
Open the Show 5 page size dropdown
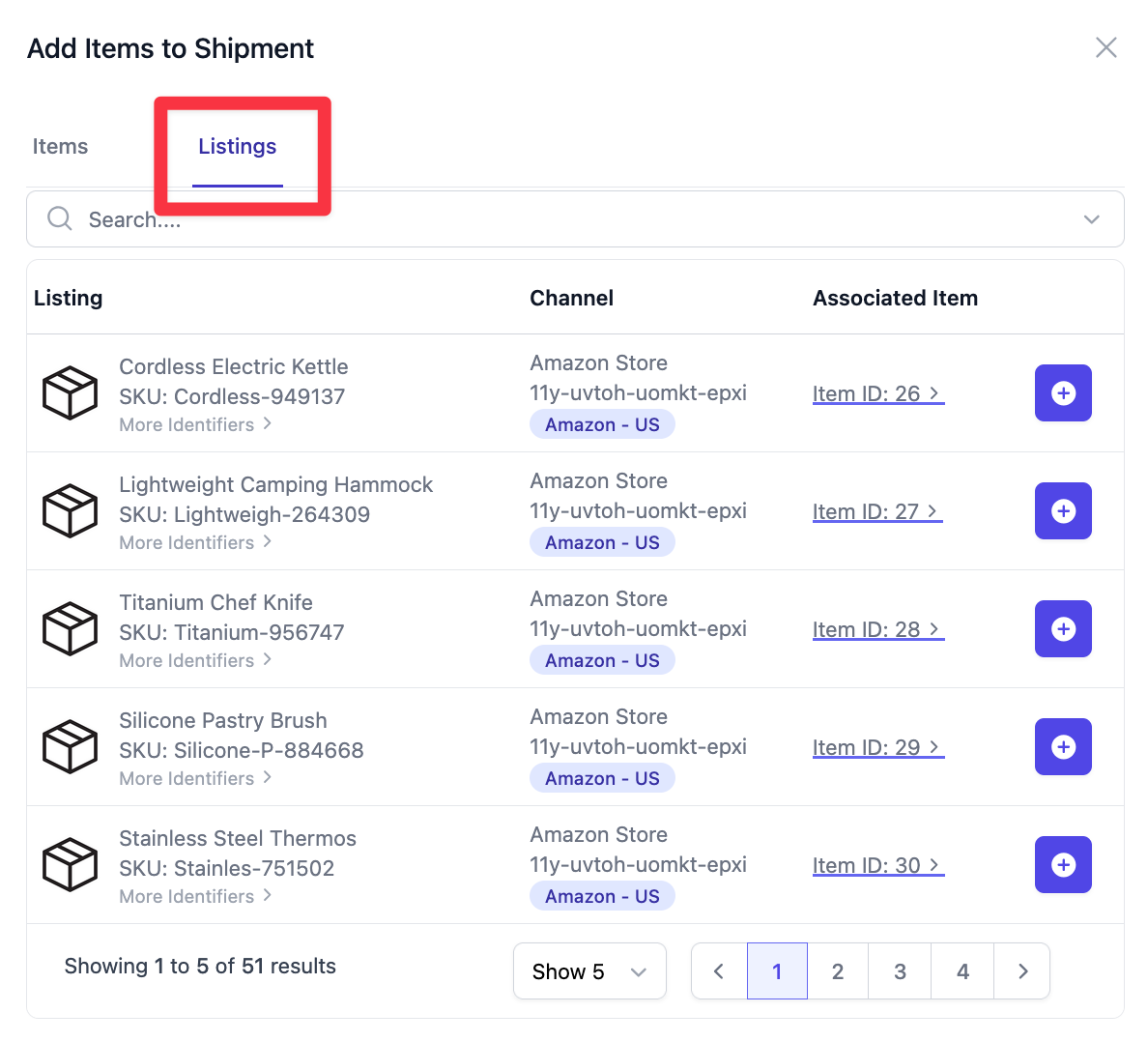click(589, 971)
